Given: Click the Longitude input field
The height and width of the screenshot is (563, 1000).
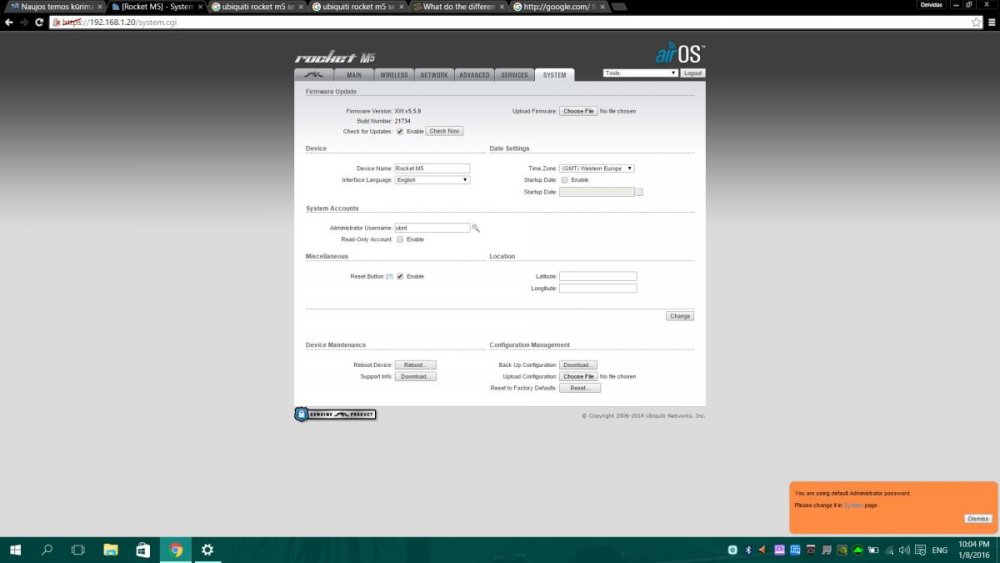Looking at the screenshot, I should click(598, 288).
